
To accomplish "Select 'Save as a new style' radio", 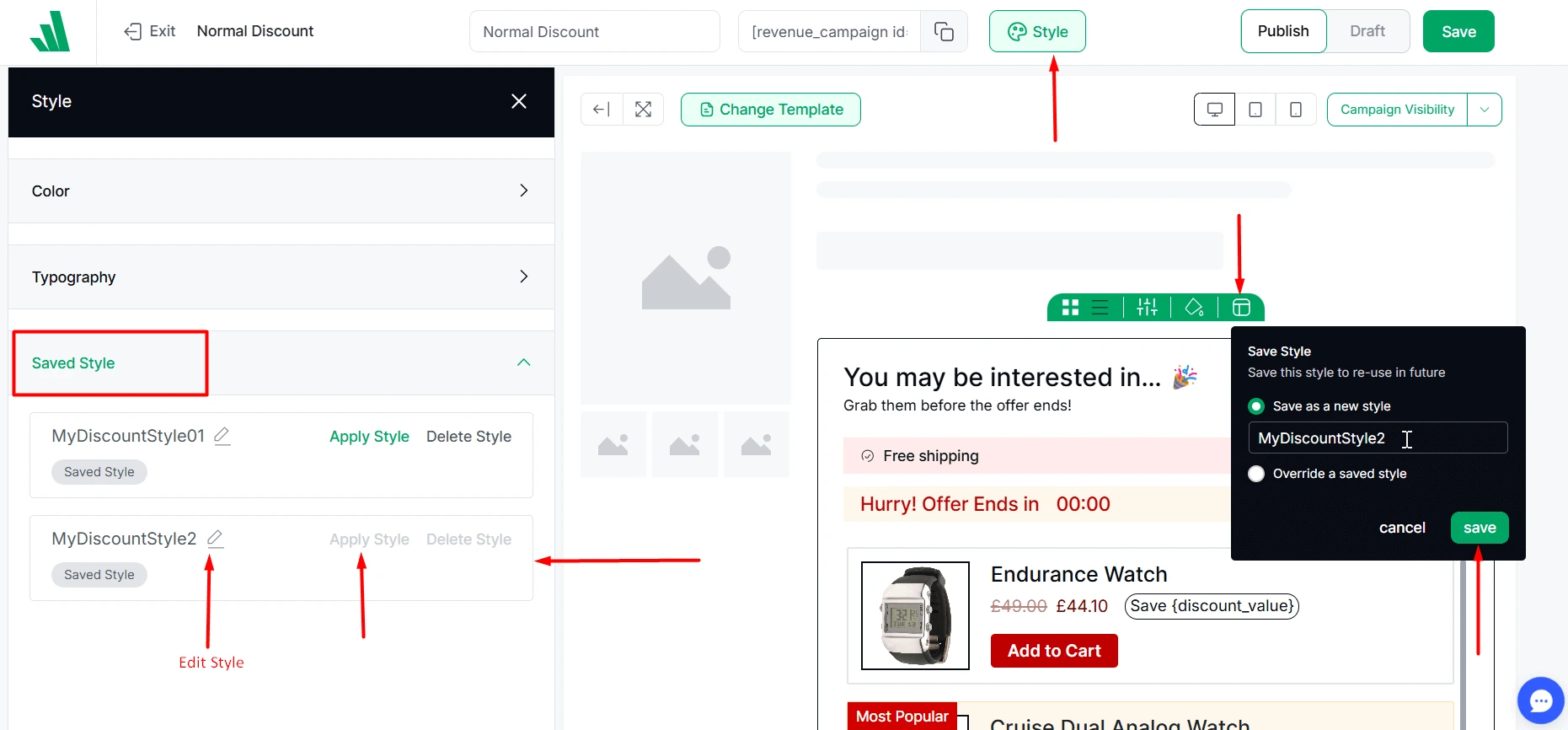I will click(x=1256, y=406).
